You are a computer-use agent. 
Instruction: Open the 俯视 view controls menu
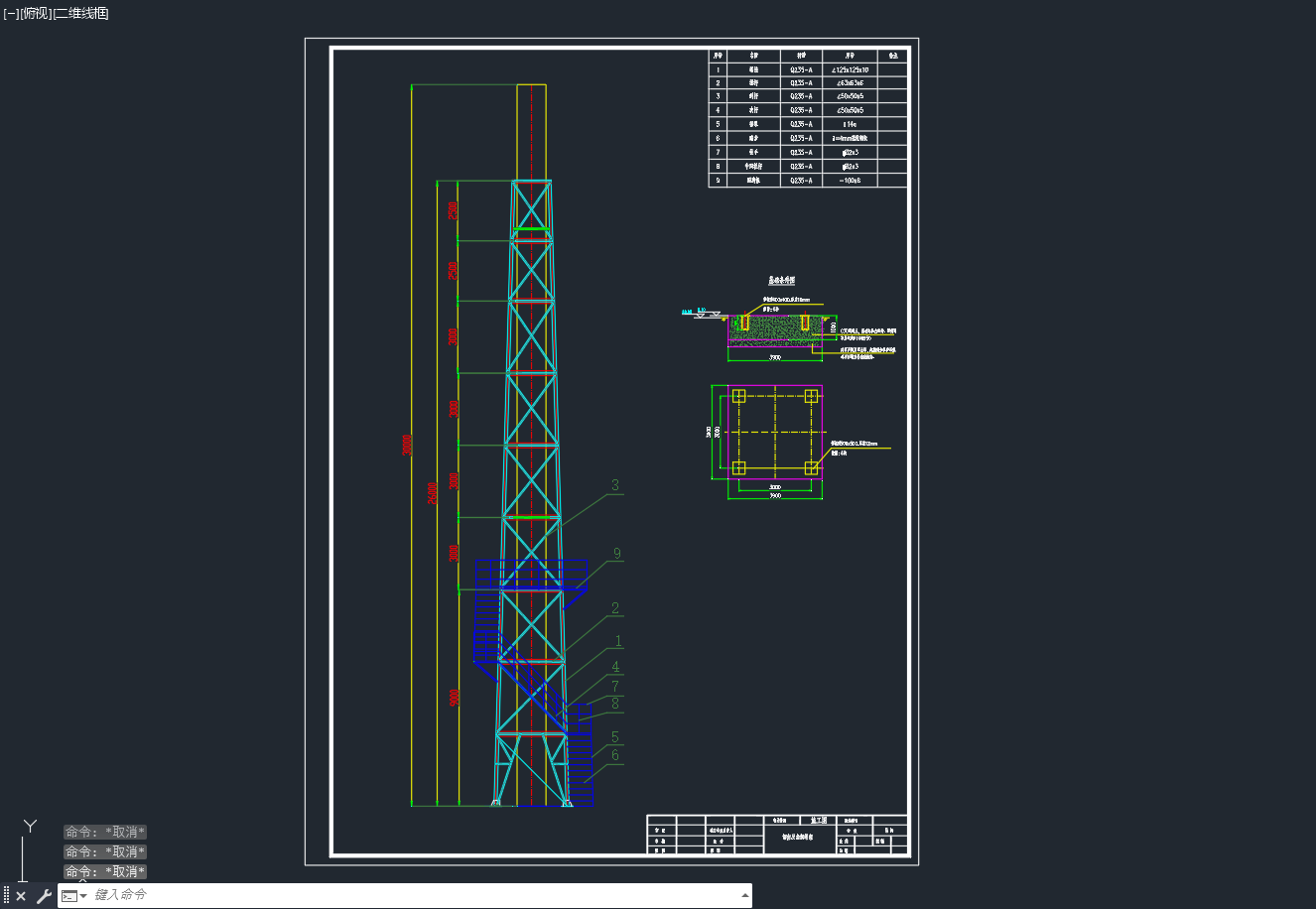click(x=36, y=13)
